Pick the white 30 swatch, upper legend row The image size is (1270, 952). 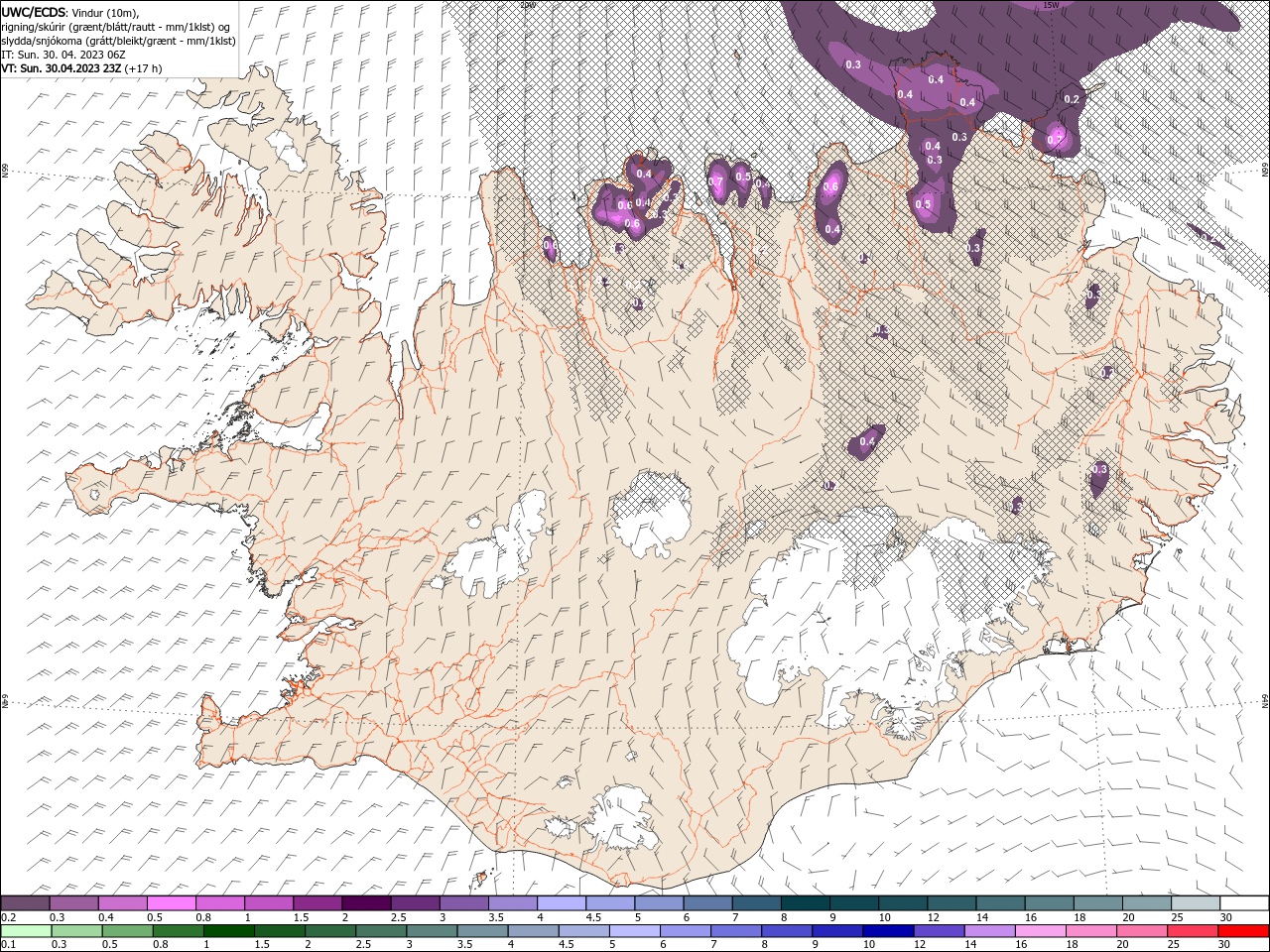click(1243, 902)
